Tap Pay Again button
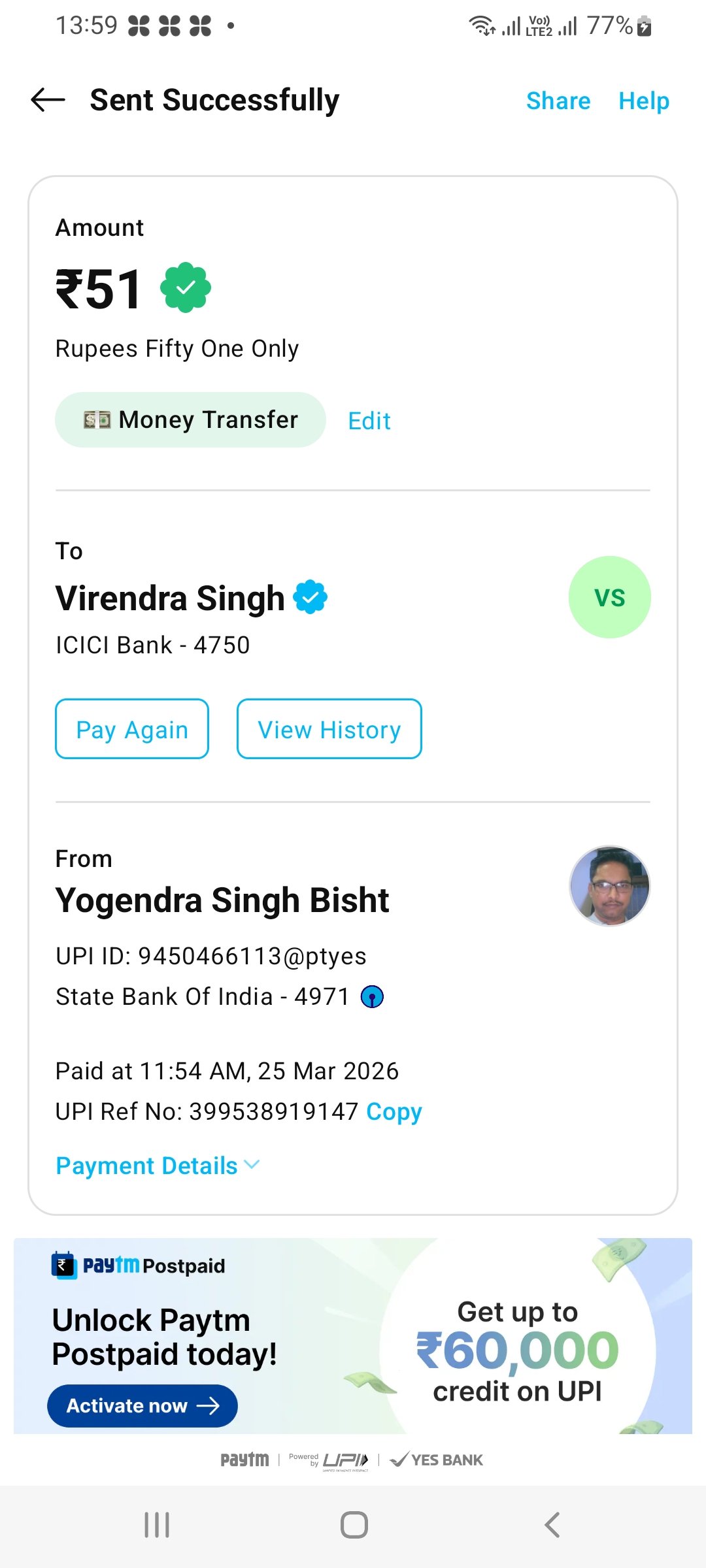The height and width of the screenshot is (1568, 706). (132, 729)
